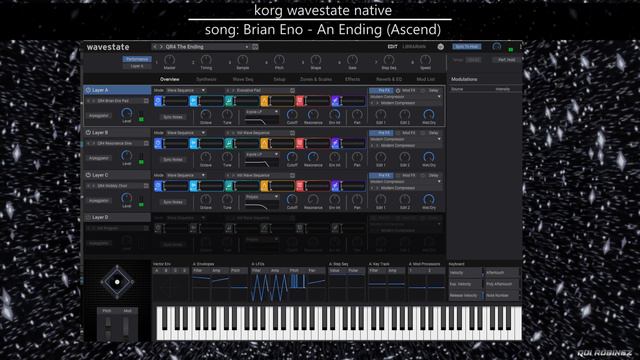
Task: Toggle Layer A Sync Notes
Action: point(173,117)
